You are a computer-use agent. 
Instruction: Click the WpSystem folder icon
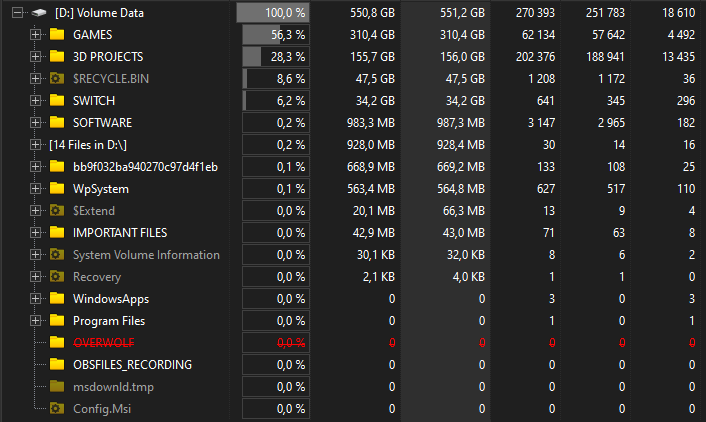pyautogui.click(x=57, y=188)
